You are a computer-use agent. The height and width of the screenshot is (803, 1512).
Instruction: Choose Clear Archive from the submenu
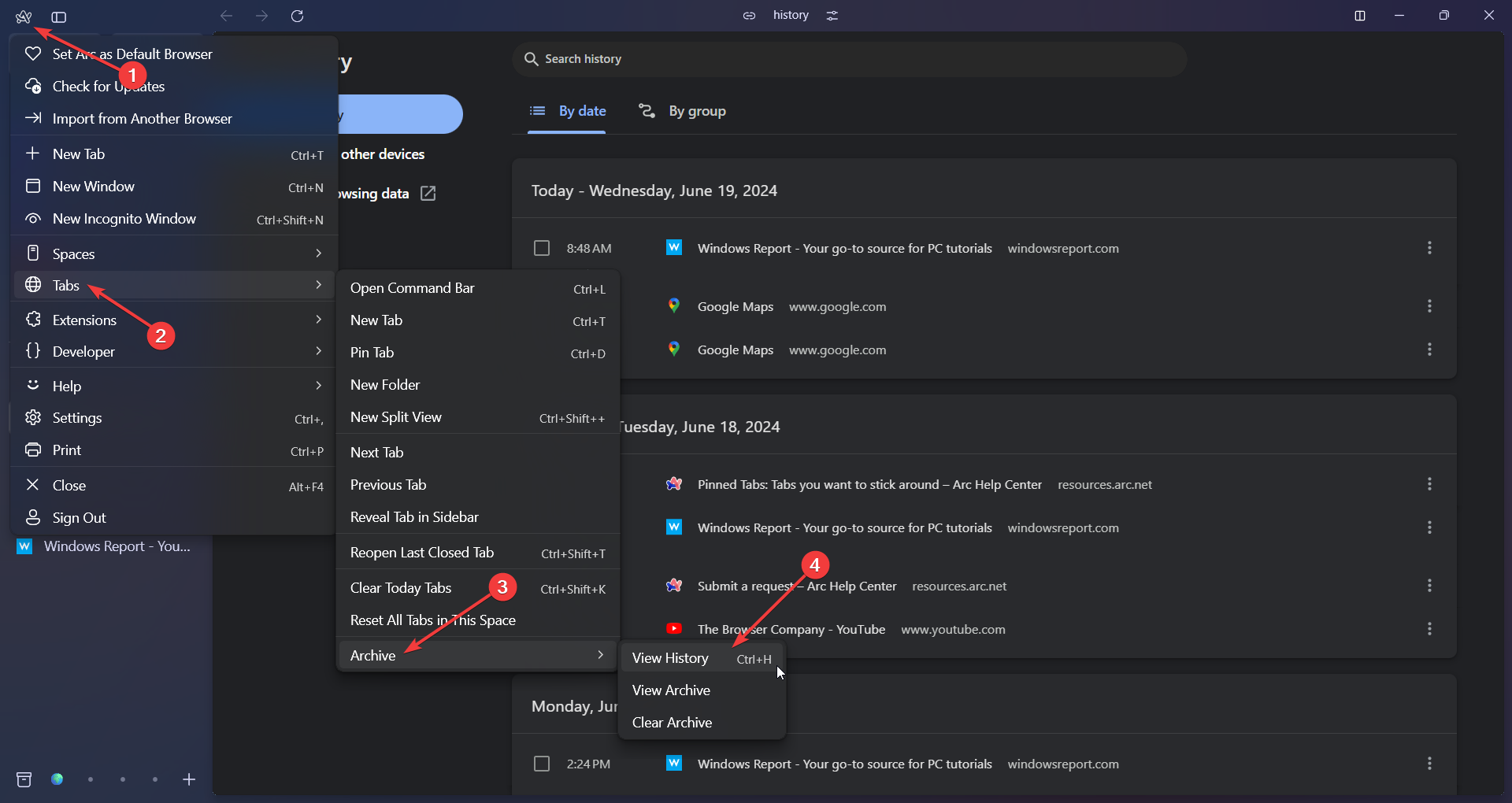click(x=672, y=723)
